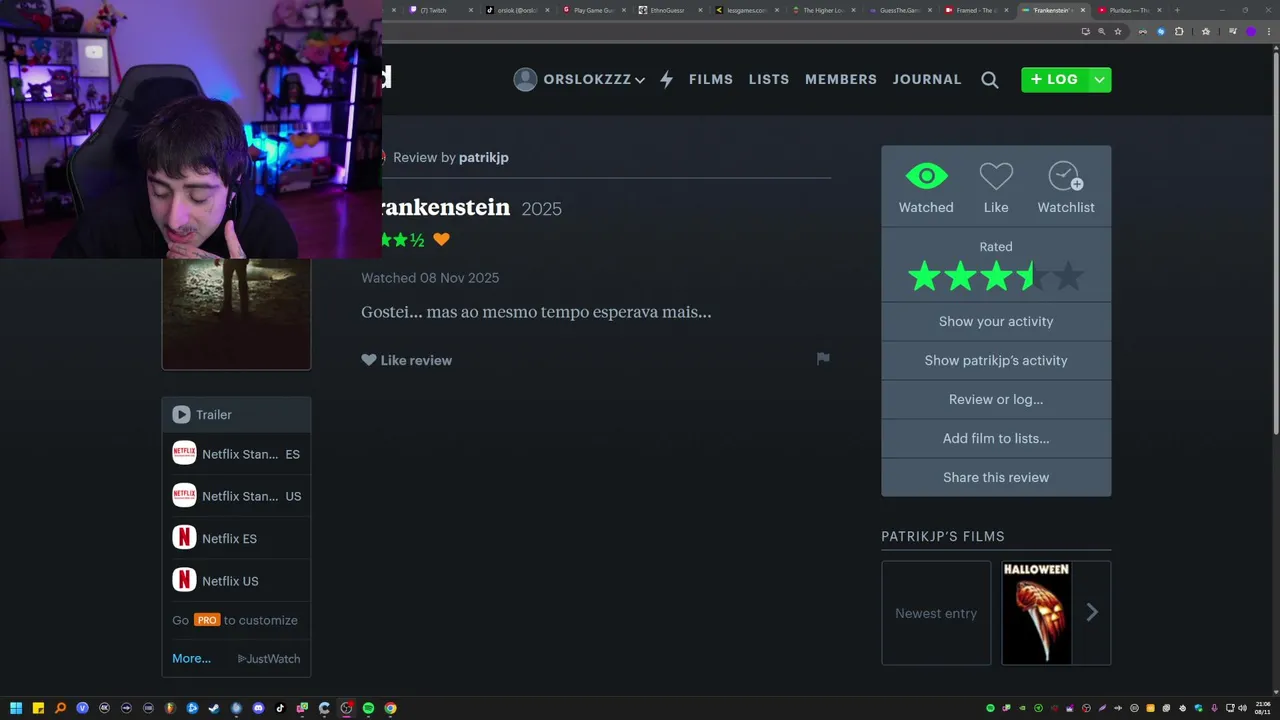Viewport: 1280px width, 720px height.
Task: Click Show your activity
Action: click(996, 321)
